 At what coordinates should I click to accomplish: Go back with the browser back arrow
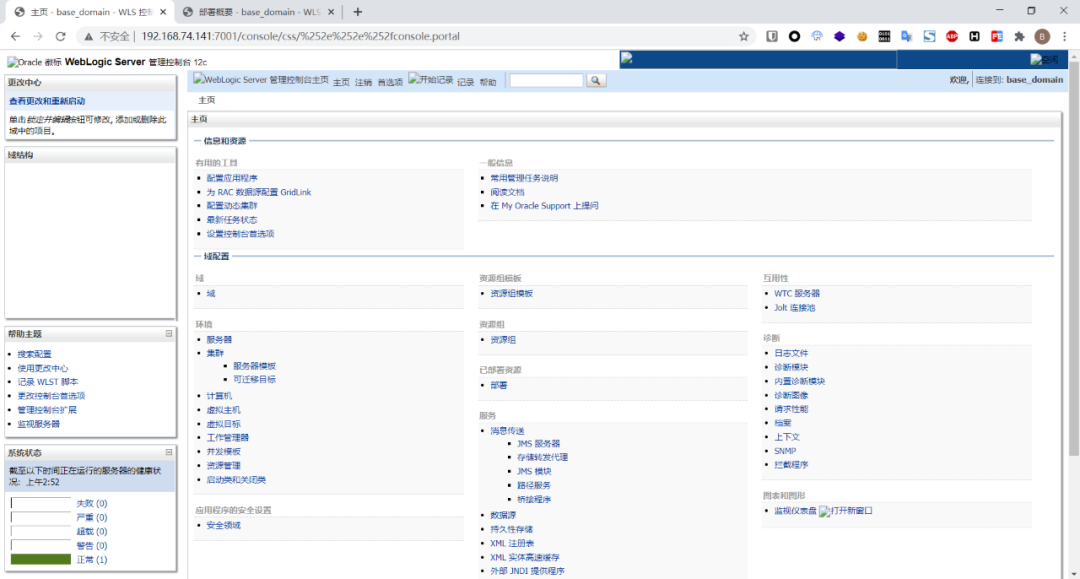[x=15, y=36]
